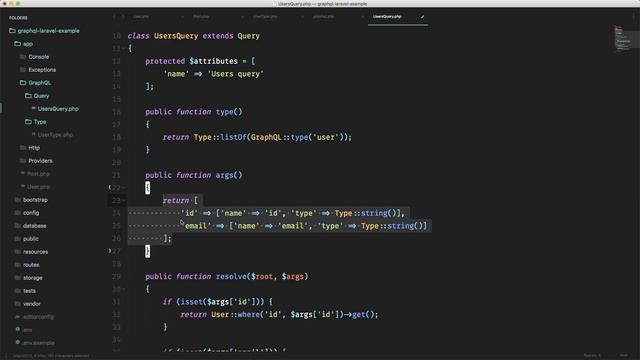640x360 pixels.
Task: Click the GraphQL folder icon
Action: coord(23,83)
